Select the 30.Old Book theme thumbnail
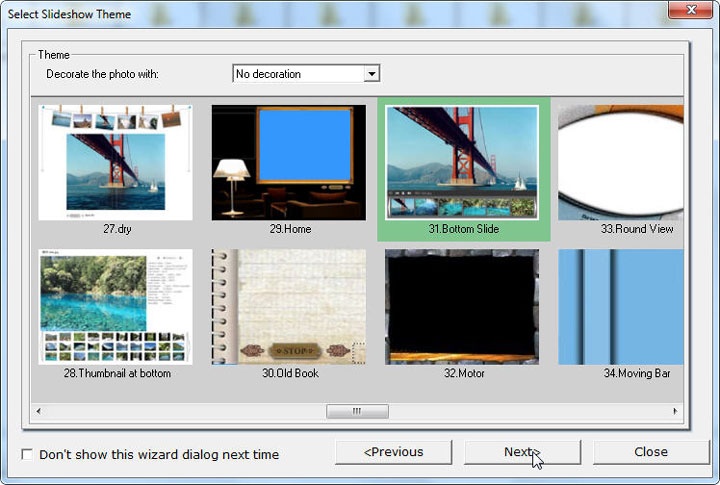Image resolution: width=720 pixels, height=485 pixels. pos(291,306)
